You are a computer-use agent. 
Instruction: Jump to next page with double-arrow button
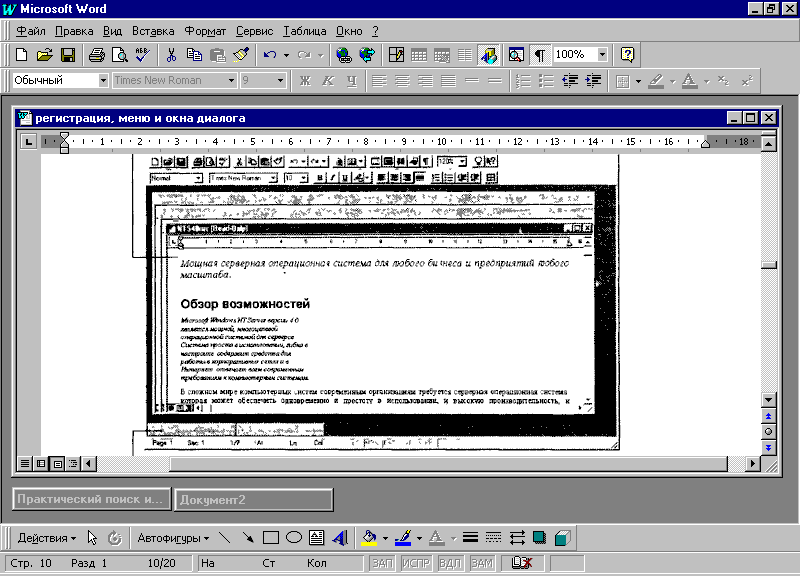[x=768, y=448]
